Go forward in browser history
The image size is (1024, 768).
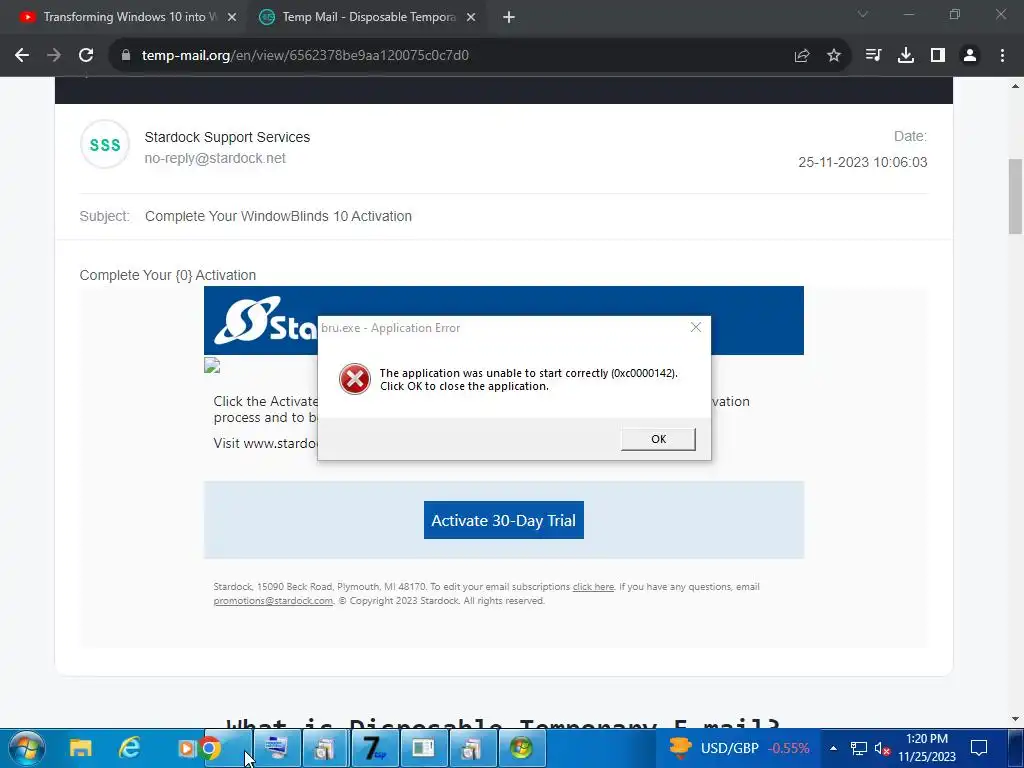[54, 56]
